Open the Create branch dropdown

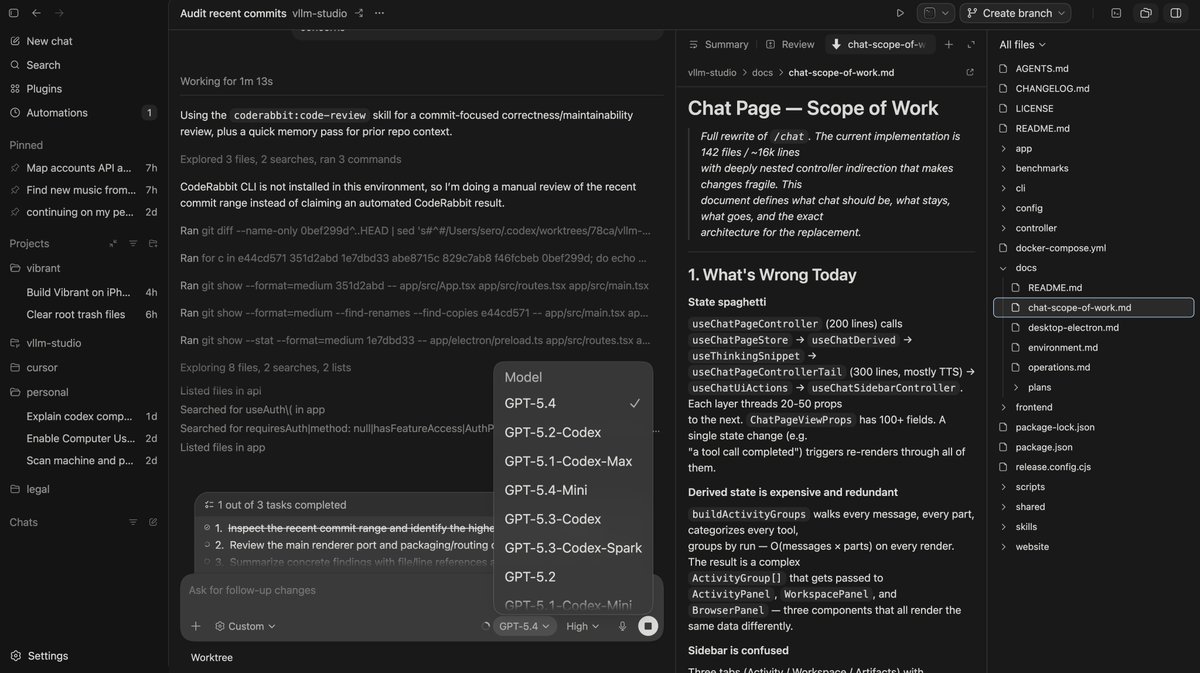click(x=1015, y=13)
